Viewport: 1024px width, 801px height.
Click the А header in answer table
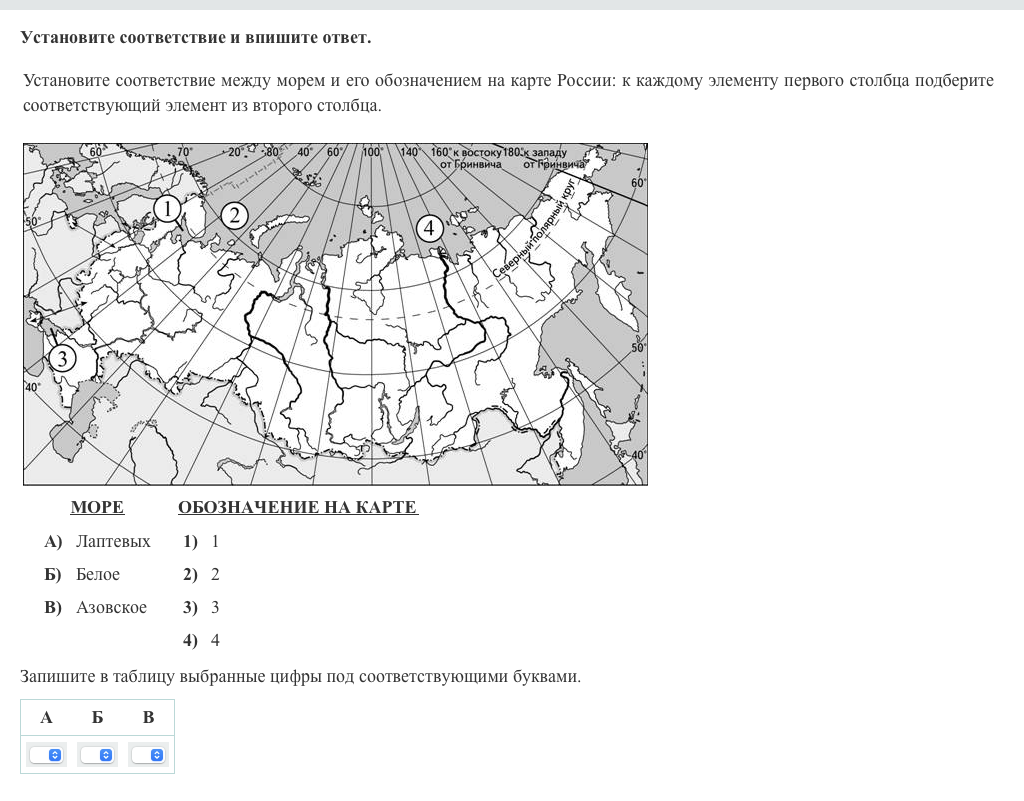click(46, 717)
